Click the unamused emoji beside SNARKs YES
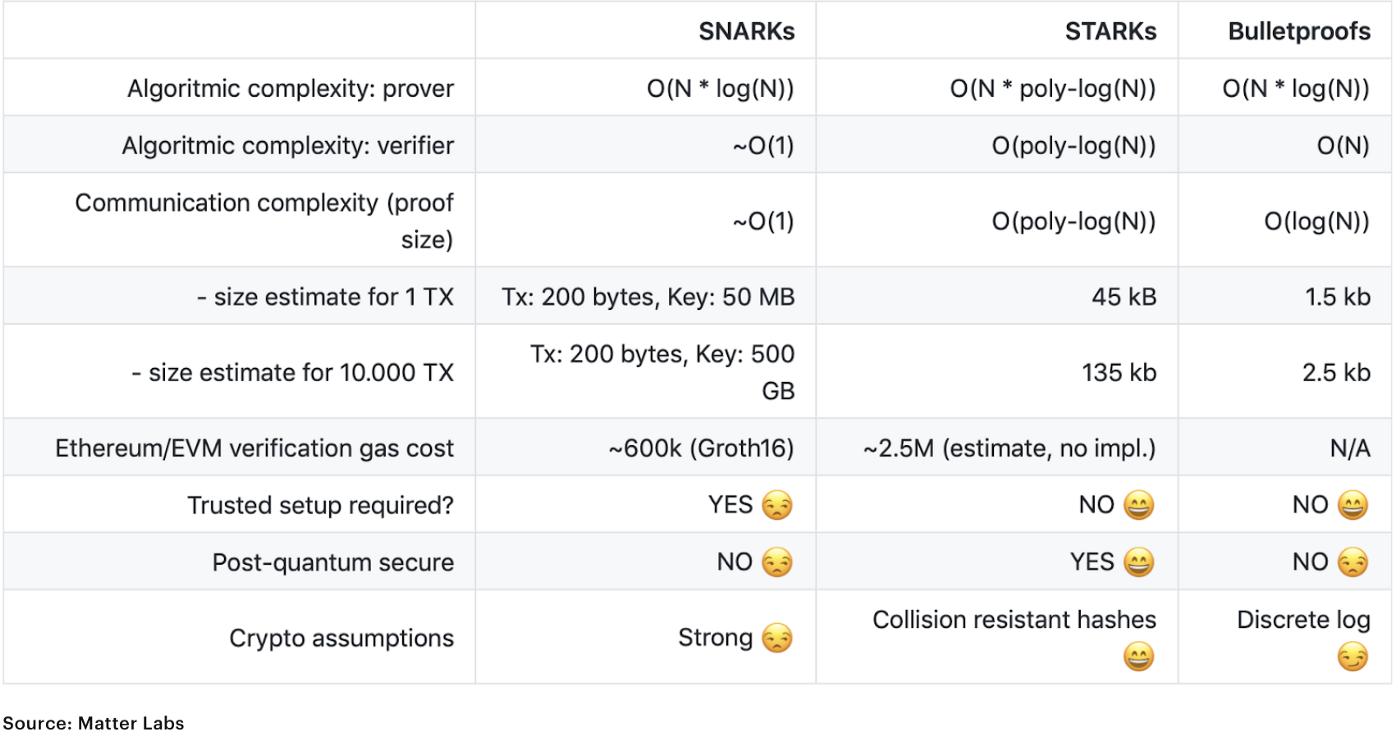This screenshot has width=1400, height=754. click(x=776, y=506)
